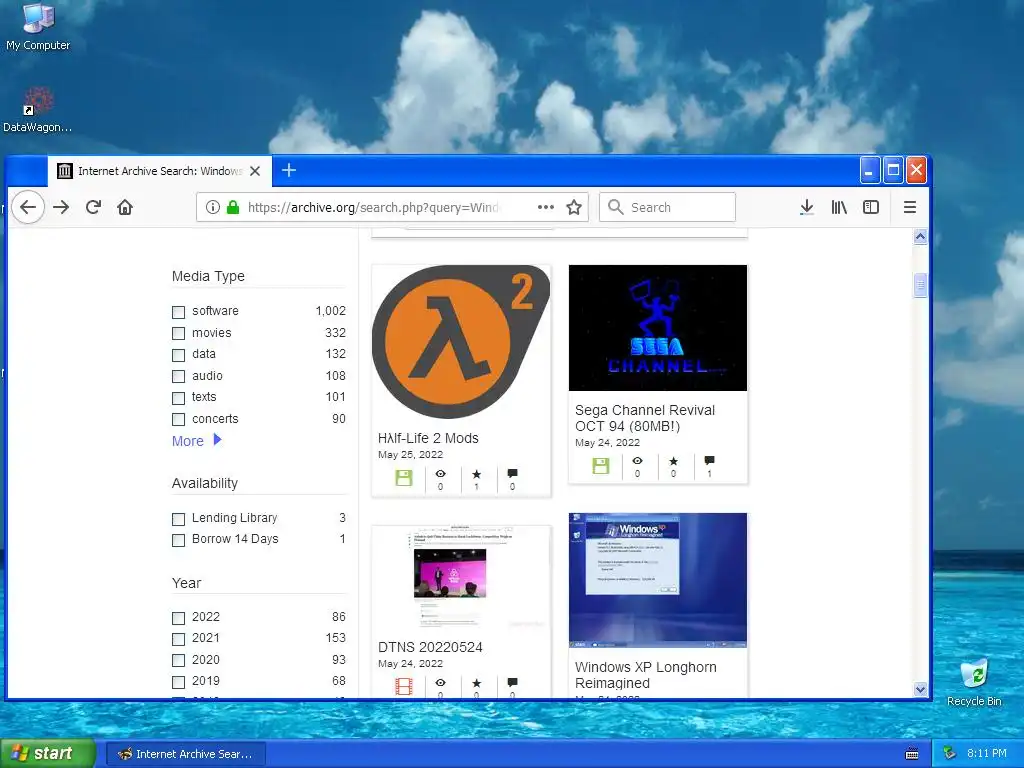Open the page actions three-dot menu
Image resolution: width=1024 pixels, height=768 pixels.
tap(546, 208)
